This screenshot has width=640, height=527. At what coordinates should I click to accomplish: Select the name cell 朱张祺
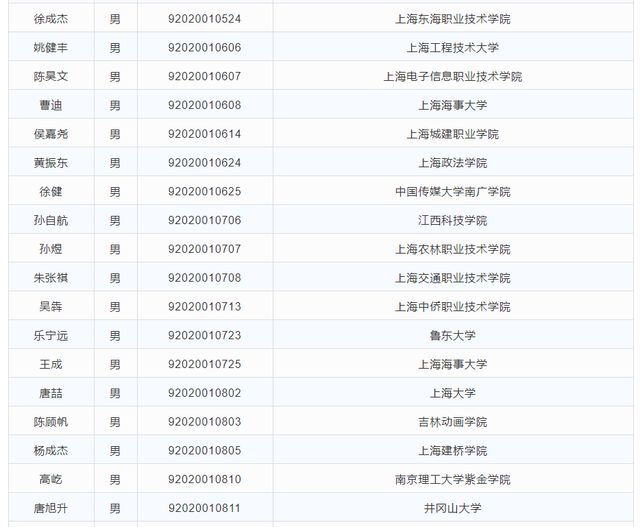pyautogui.click(x=51, y=278)
